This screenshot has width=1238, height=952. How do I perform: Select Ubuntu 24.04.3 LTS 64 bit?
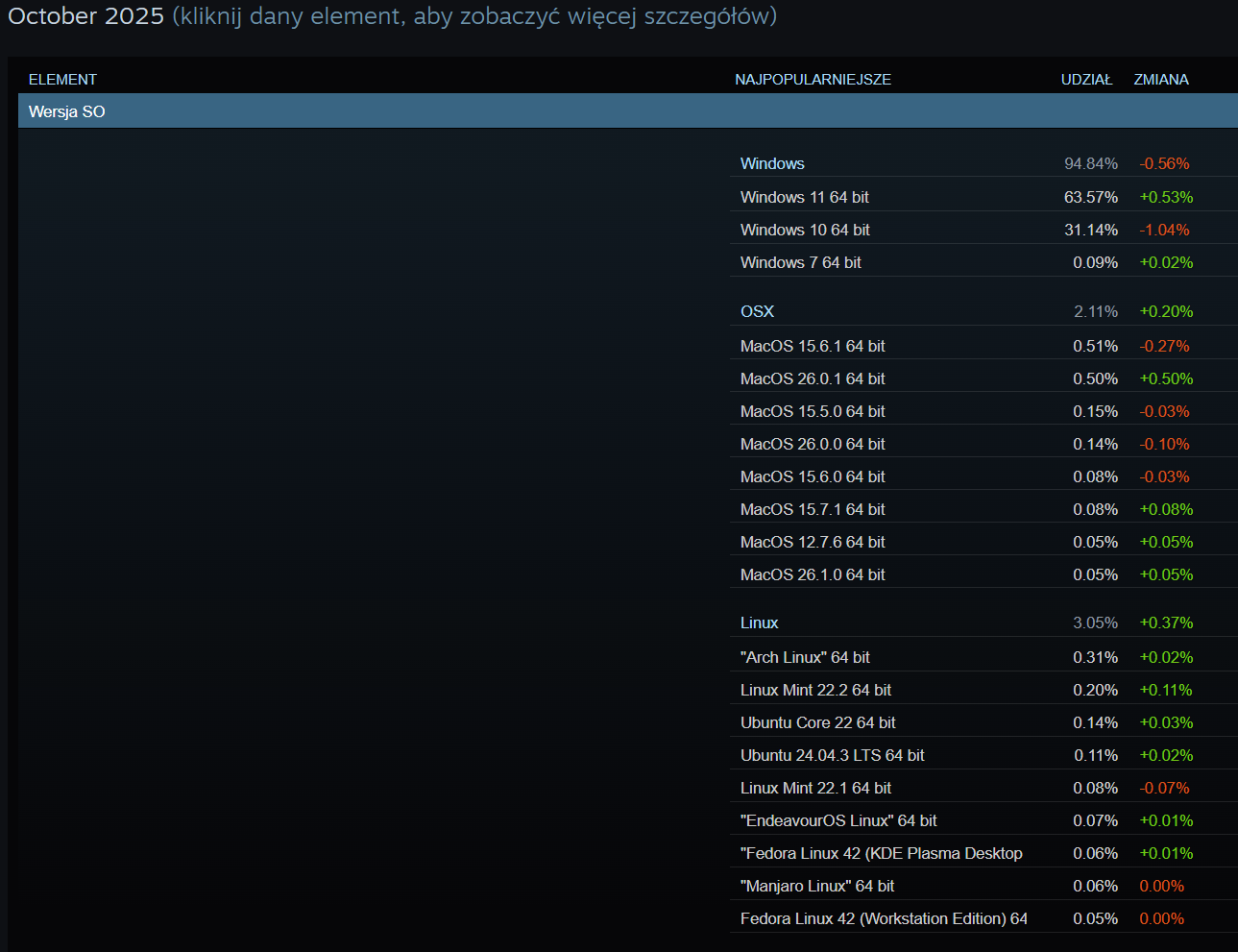point(832,755)
